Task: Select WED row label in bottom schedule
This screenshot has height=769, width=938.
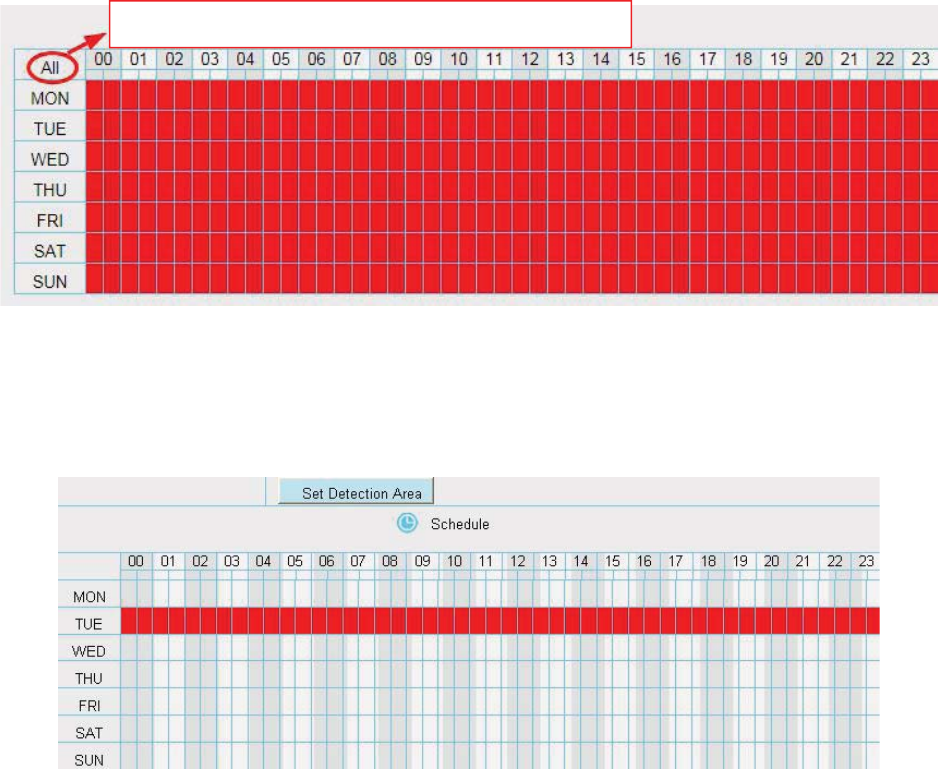Action: [x=89, y=651]
